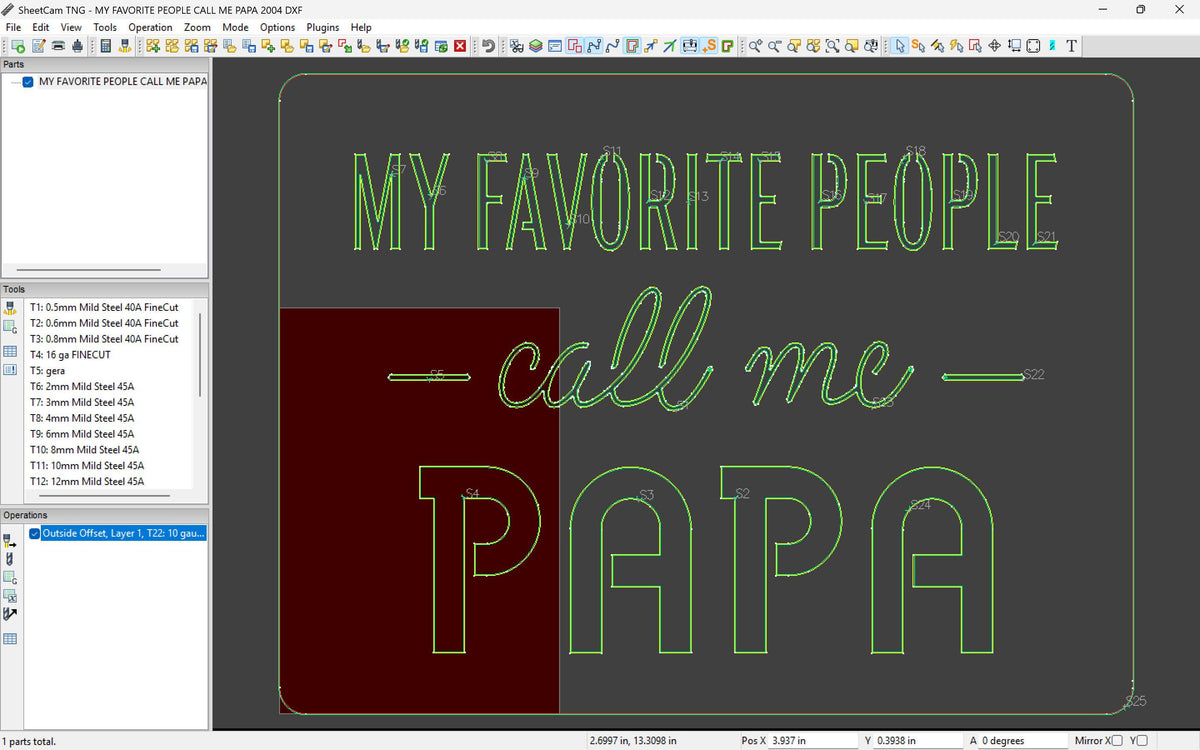Open the Options menu
This screenshot has height=750, width=1200.
coord(277,27)
